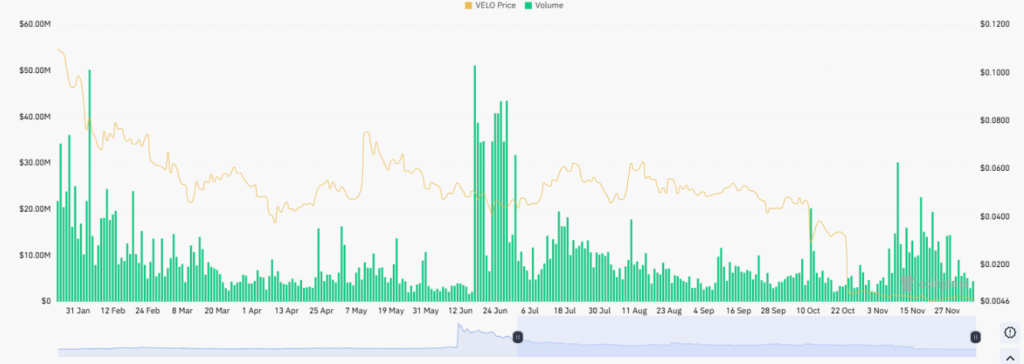Viewport: 1024px width, 364px height.
Task: Click the 6 Jul date label
Action: (529, 311)
